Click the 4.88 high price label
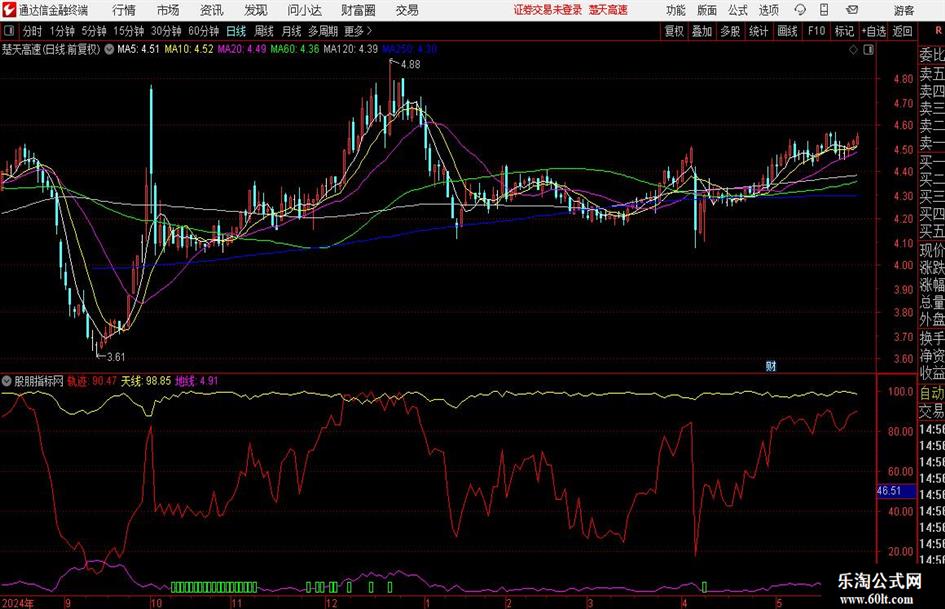The height and width of the screenshot is (609, 945). tap(410, 65)
